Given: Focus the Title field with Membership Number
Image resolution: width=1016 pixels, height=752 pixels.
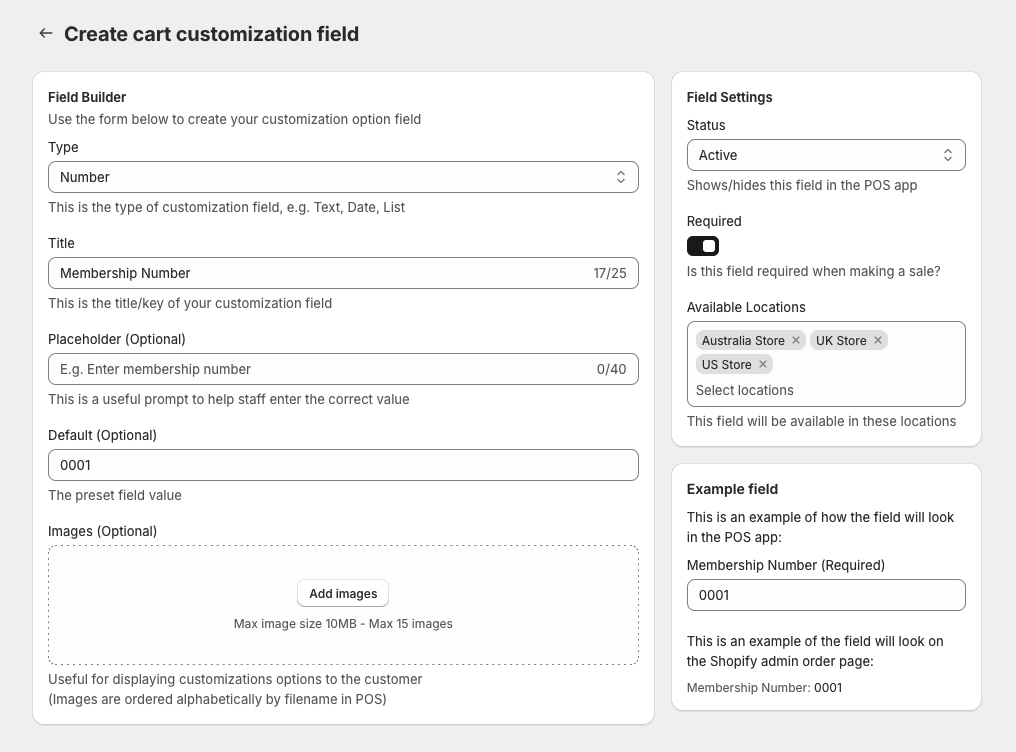Looking at the screenshot, I should click(x=320, y=273).
